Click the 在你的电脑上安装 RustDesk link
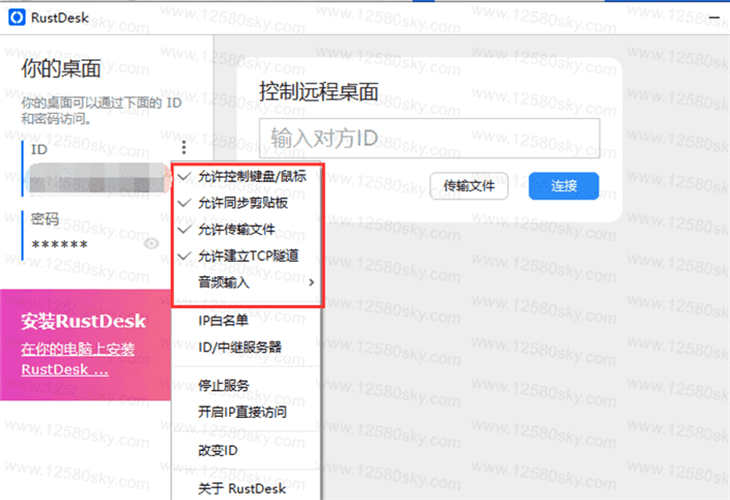The image size is (730, 500). [78, 359]
